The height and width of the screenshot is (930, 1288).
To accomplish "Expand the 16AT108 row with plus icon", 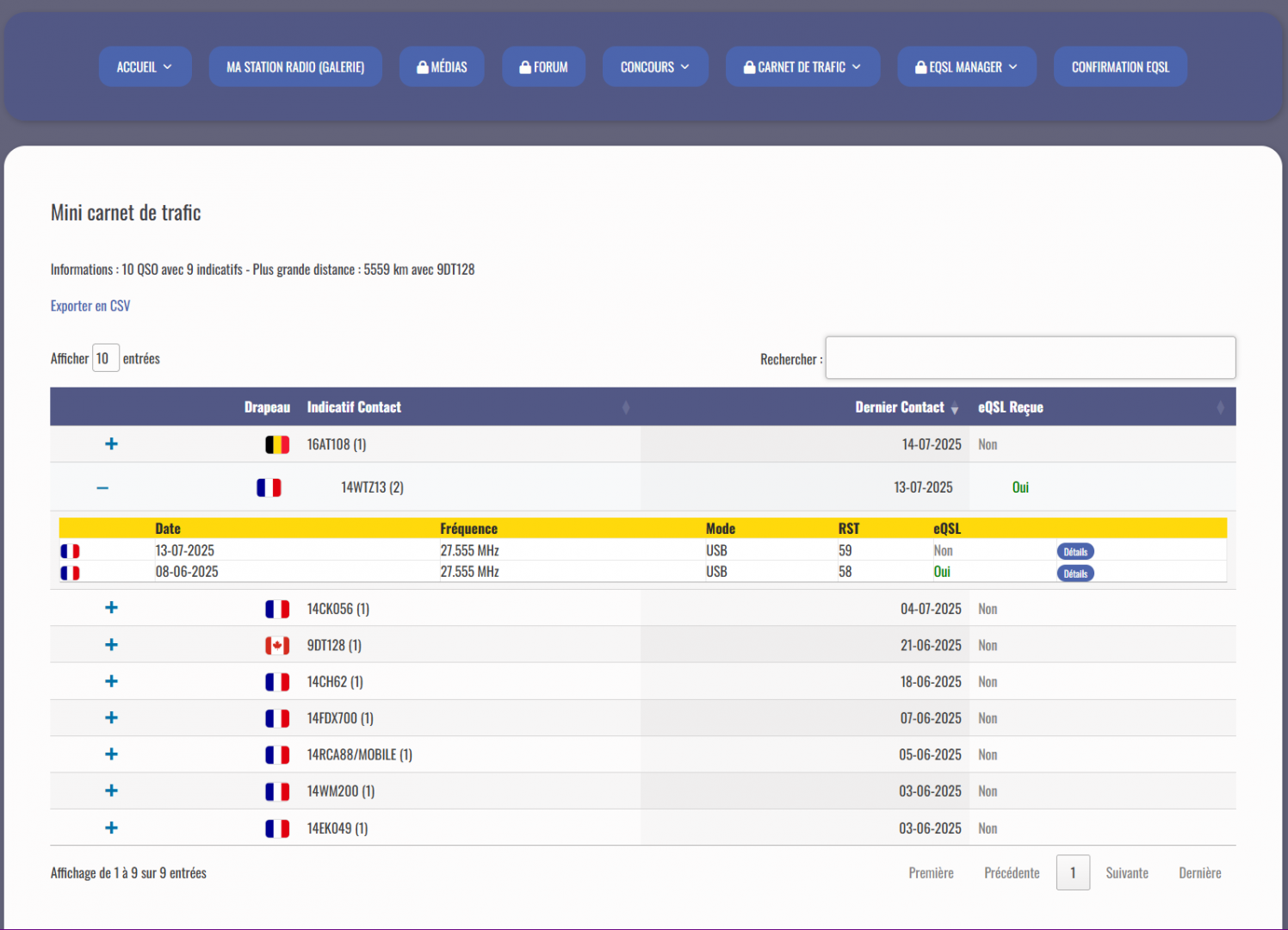I will pos(111,444).
